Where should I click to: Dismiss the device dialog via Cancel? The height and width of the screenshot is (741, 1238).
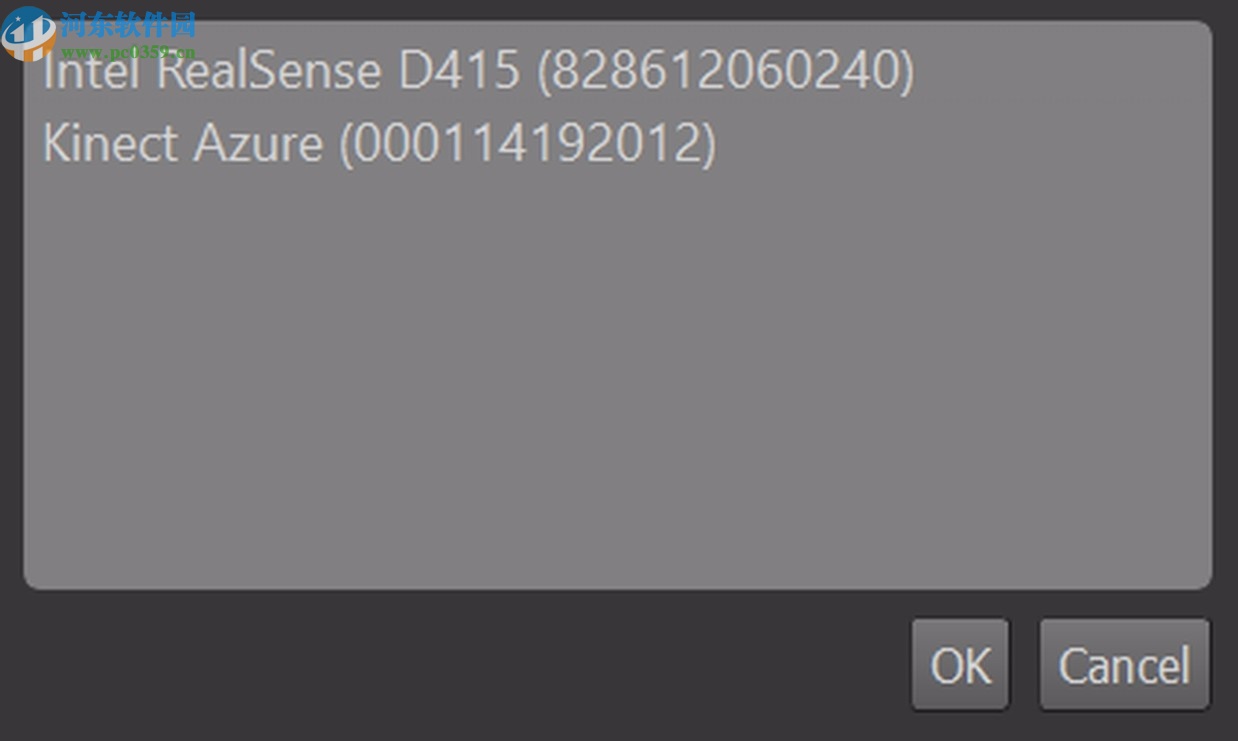pyautogui.click(x=1124, y=665)
